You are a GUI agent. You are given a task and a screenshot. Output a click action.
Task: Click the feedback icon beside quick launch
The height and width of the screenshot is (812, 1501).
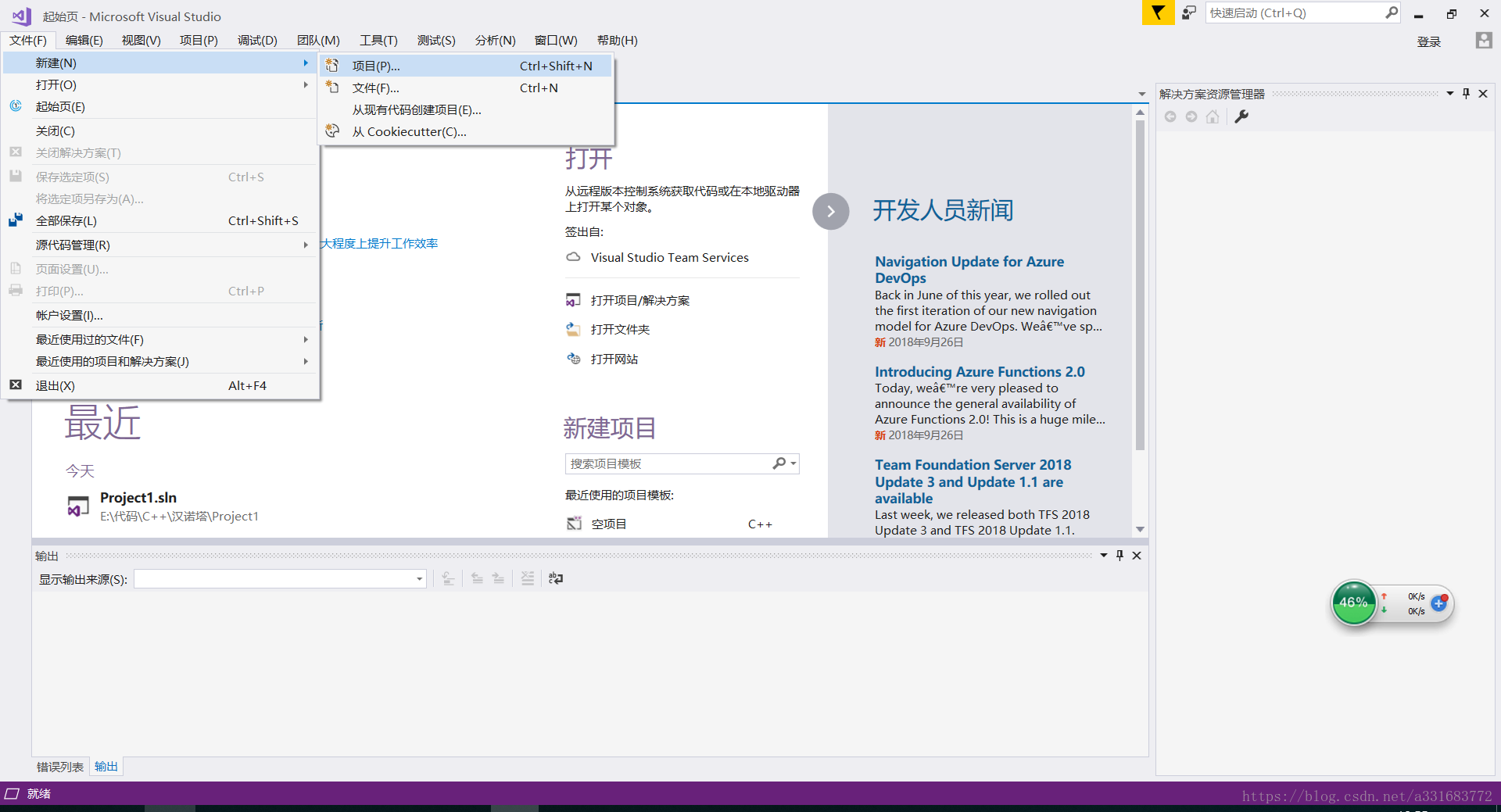1189,13
